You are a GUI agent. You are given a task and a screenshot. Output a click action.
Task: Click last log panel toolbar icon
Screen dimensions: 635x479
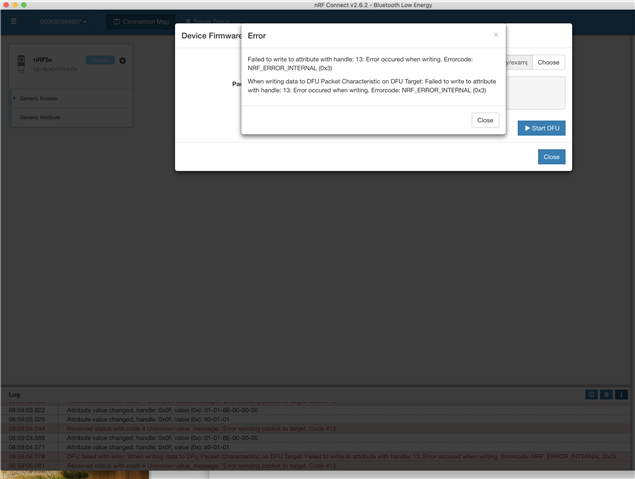tap(621, 395)
